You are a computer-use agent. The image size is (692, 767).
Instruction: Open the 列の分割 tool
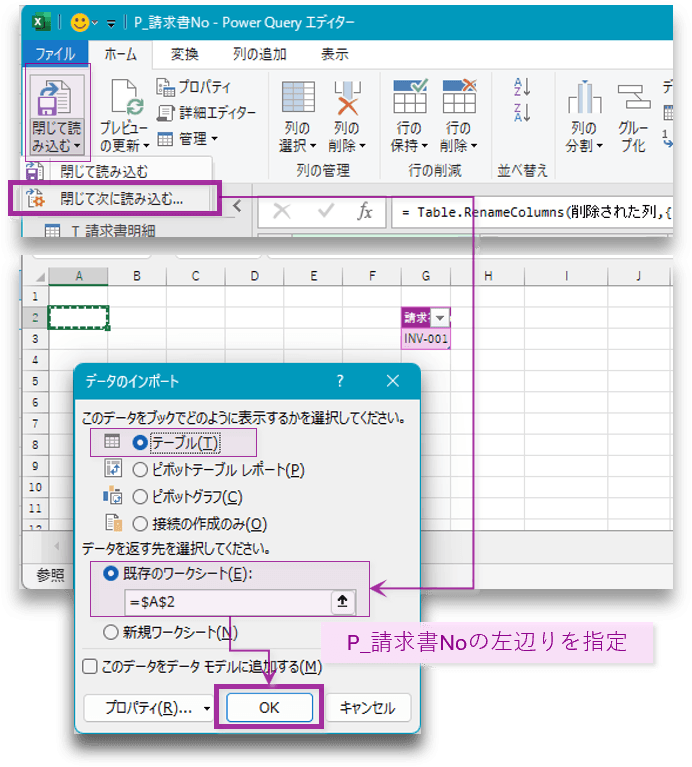coord(584,116)
